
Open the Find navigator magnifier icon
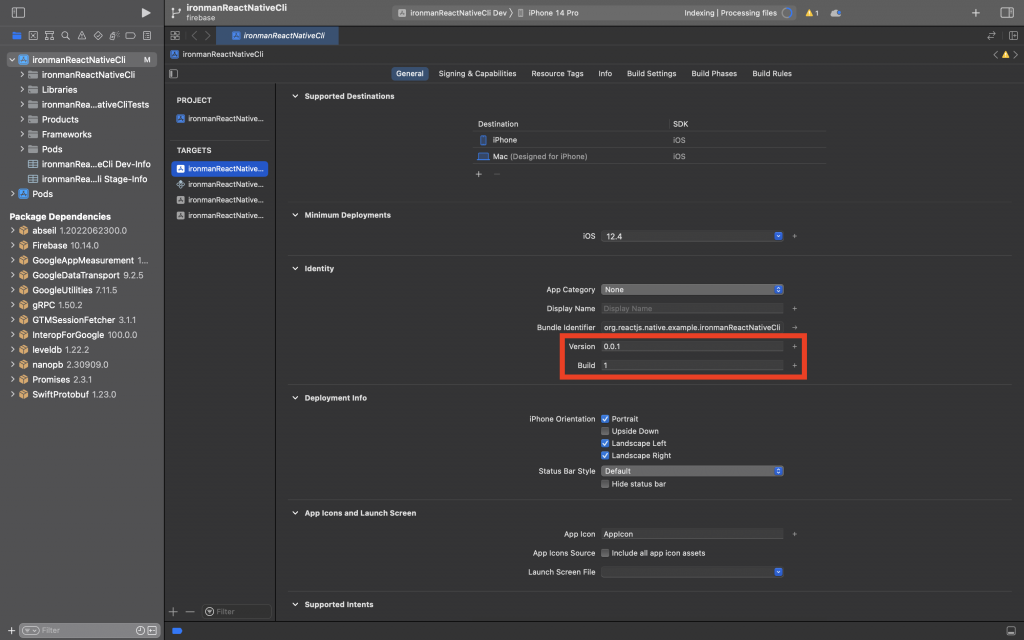pyautogui.click(x=65, y=36)
